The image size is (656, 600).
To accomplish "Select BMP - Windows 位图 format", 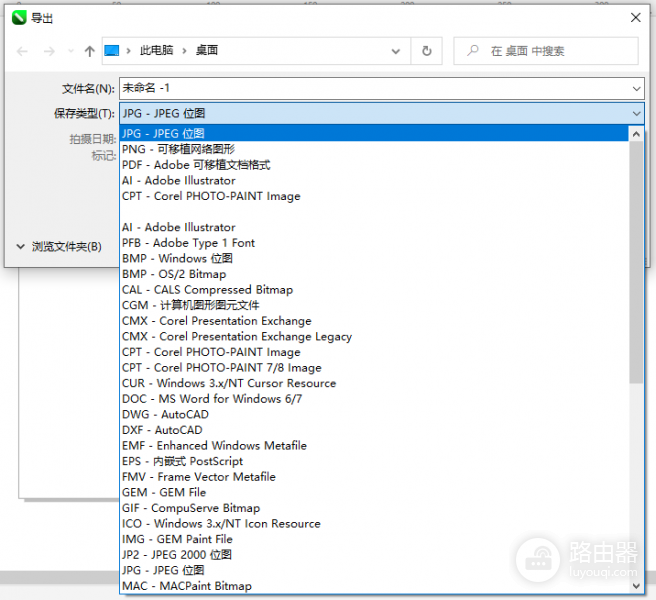I will [374, 258].
